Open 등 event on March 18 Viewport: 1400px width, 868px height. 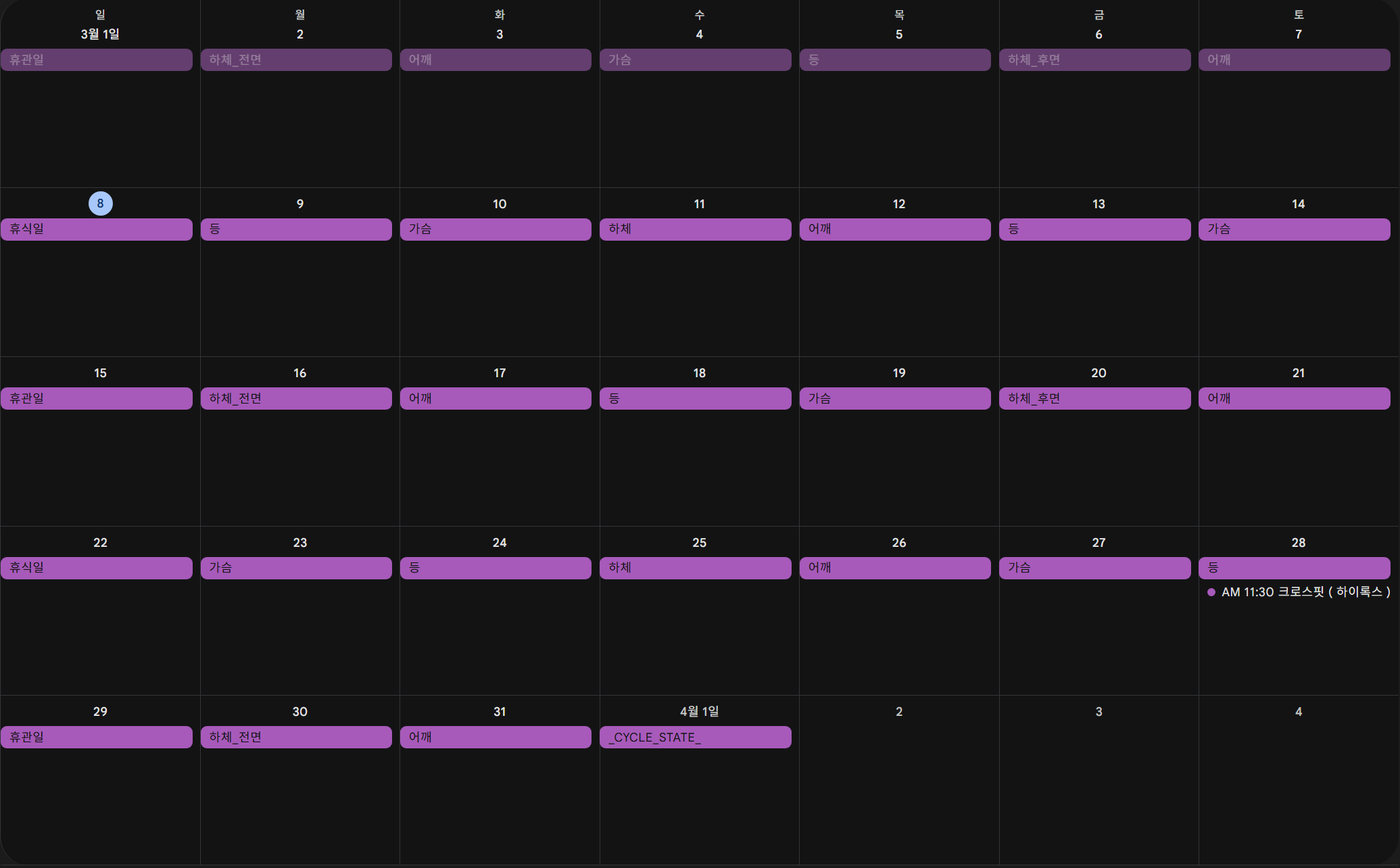(695, 398)
